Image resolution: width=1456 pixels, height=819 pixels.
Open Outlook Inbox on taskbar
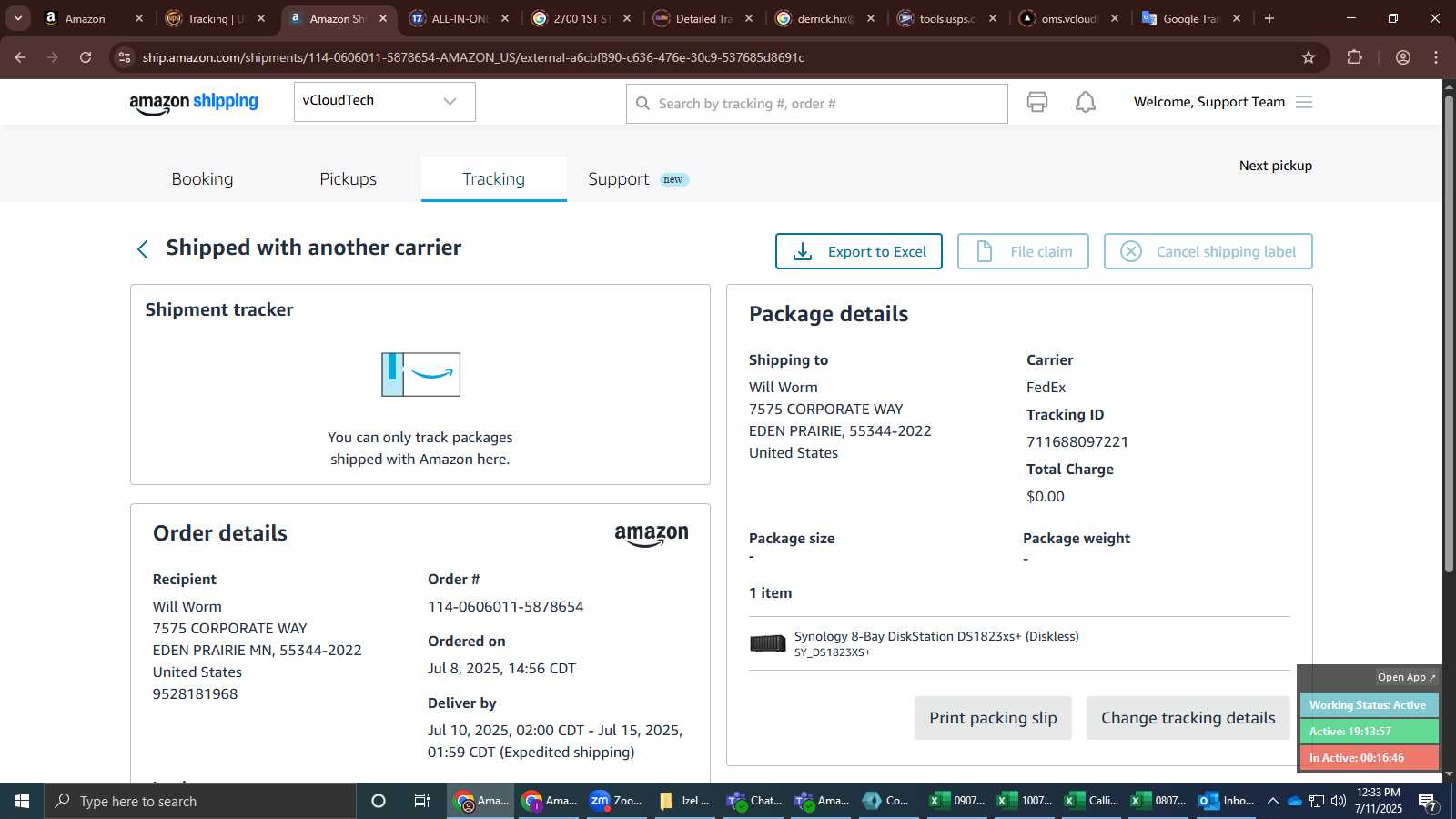(x=1226, y=801)
